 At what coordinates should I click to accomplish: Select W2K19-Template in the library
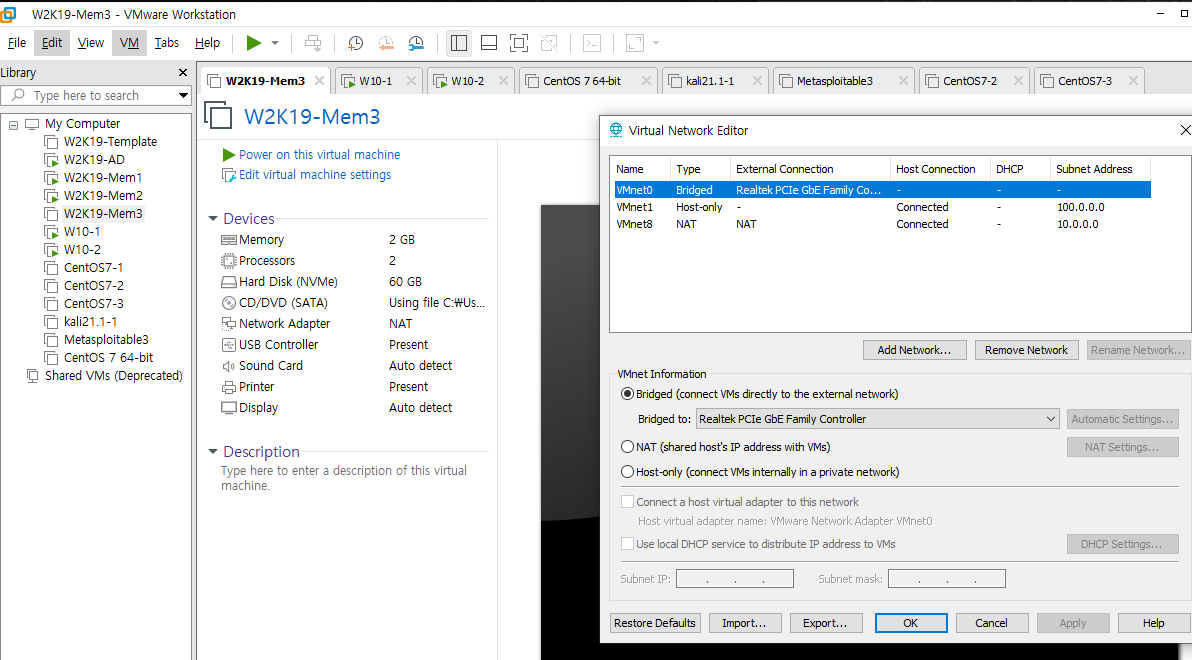tap(110, 141)
